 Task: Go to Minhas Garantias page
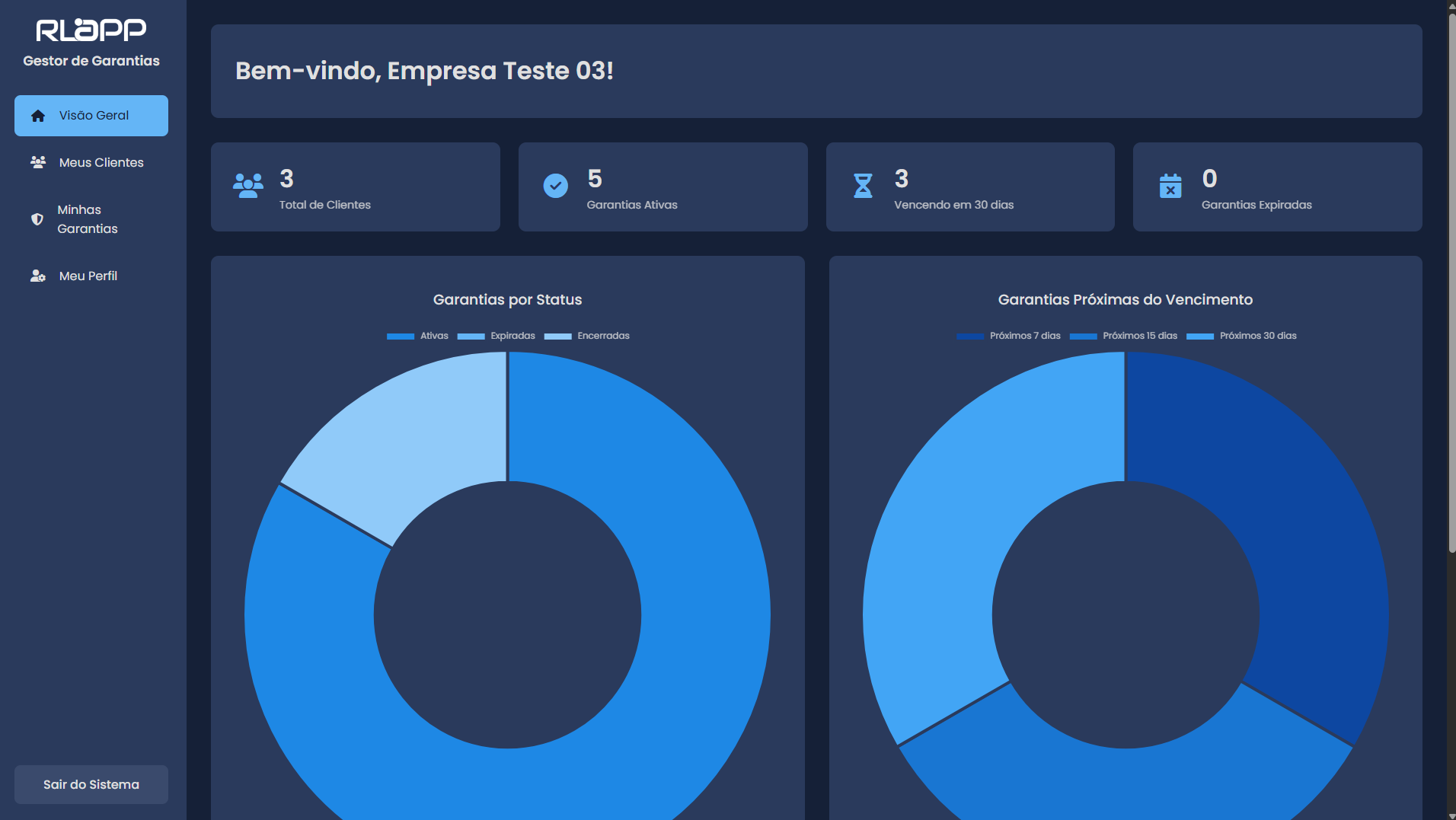[x=88, y=219]
